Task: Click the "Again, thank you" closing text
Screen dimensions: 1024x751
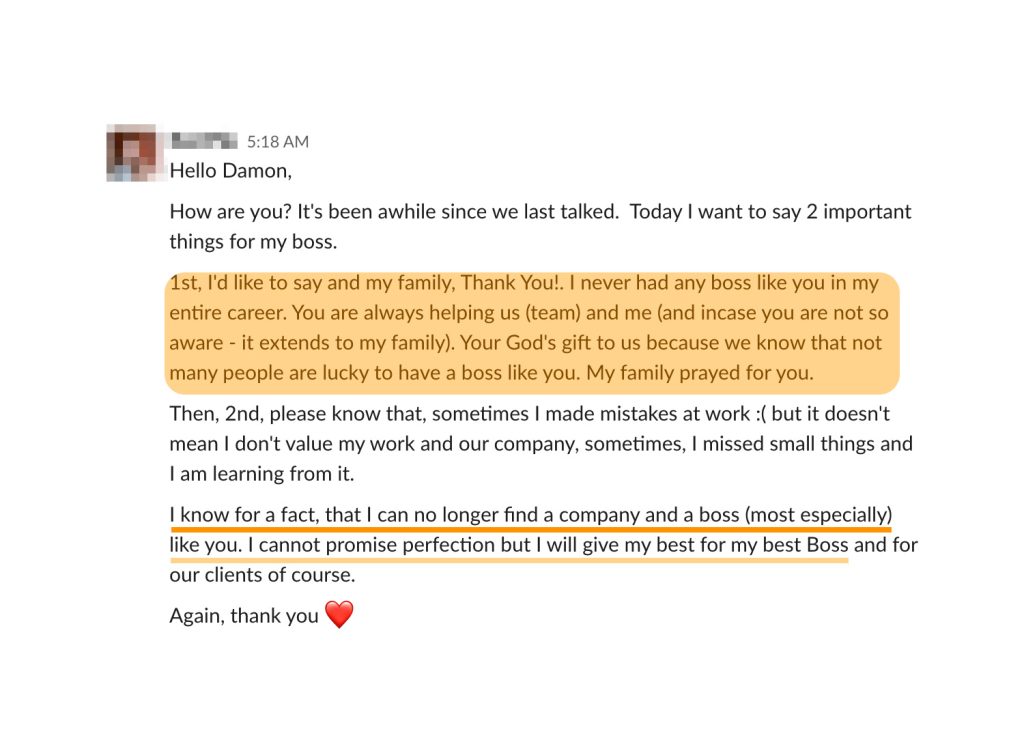Action: pyautogui.click(x=244, y=616)
